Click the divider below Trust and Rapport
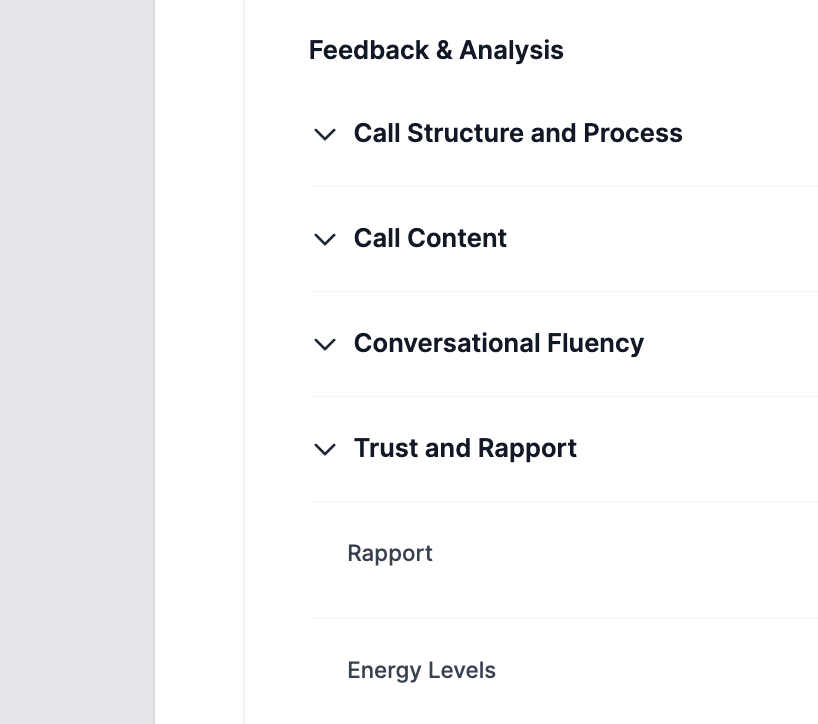The image size is (818, 724). 560,500
